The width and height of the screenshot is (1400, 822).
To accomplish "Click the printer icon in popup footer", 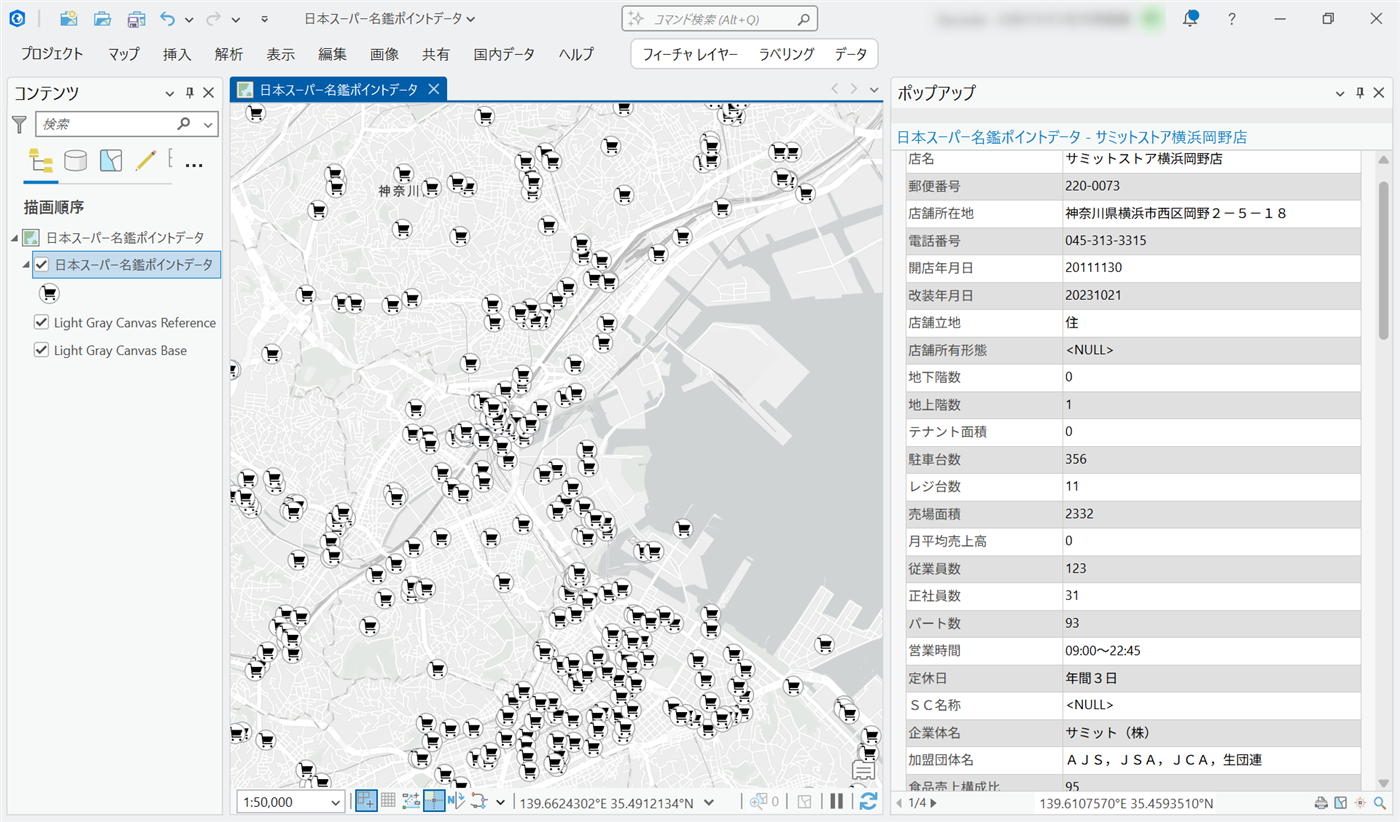I will (x=1321, y=802).
